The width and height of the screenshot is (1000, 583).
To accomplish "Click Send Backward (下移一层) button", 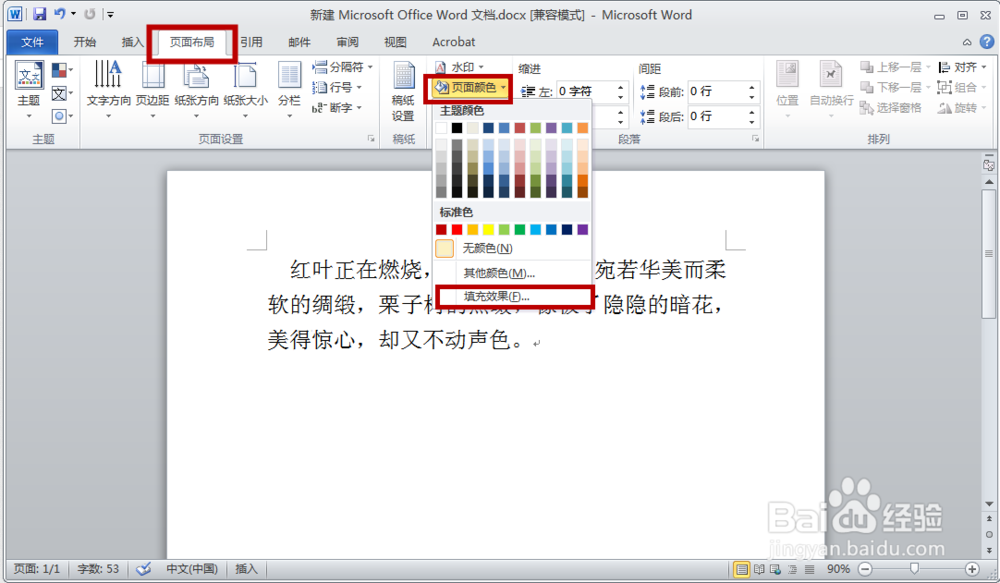I will [x=890, y=87].
